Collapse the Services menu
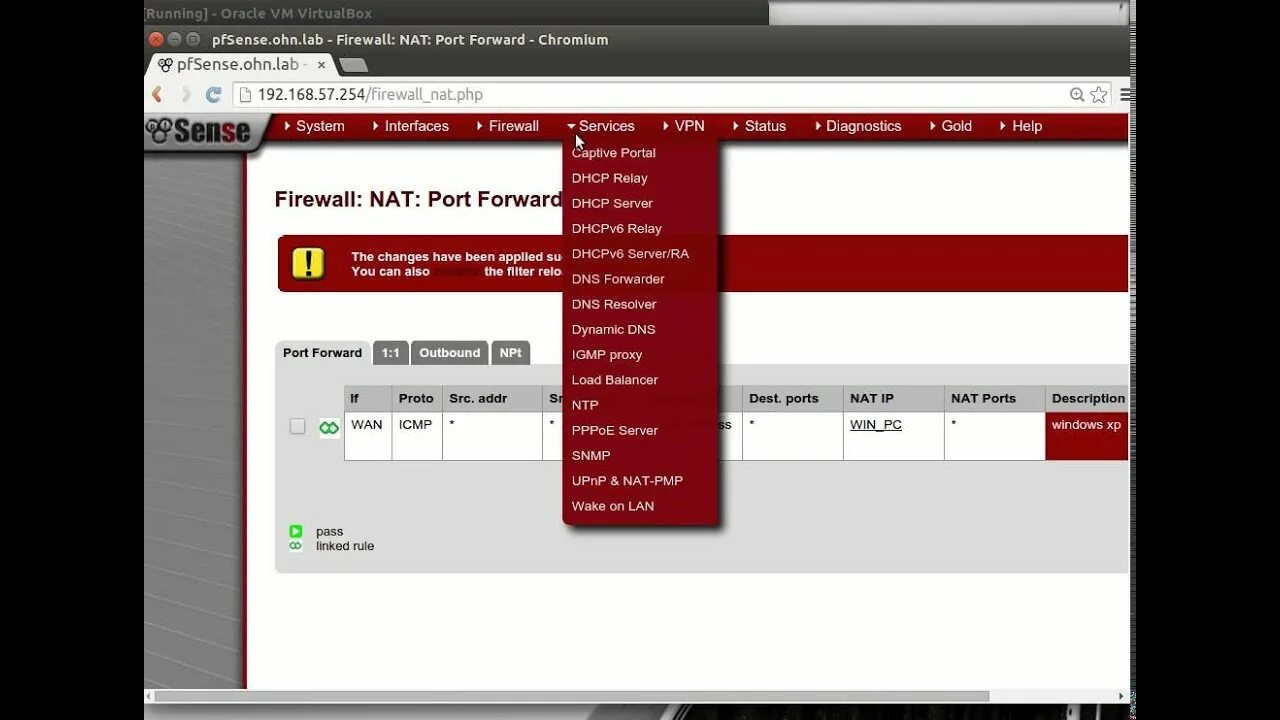The image size is (1280, 720). [601, 126]
